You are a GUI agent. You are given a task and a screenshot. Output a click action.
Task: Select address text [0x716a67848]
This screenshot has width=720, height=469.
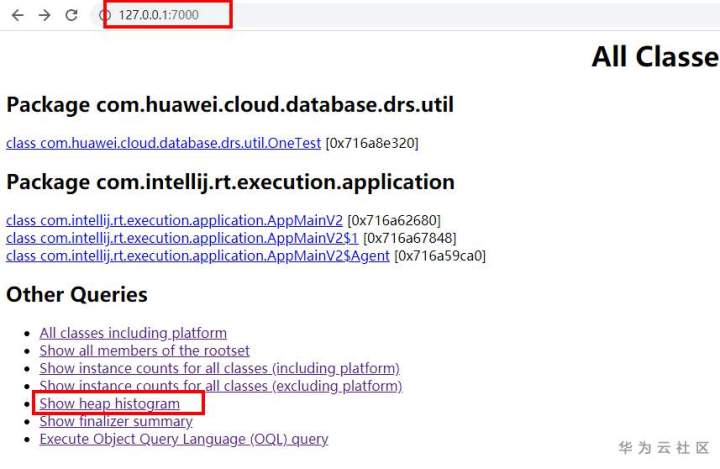410,238
